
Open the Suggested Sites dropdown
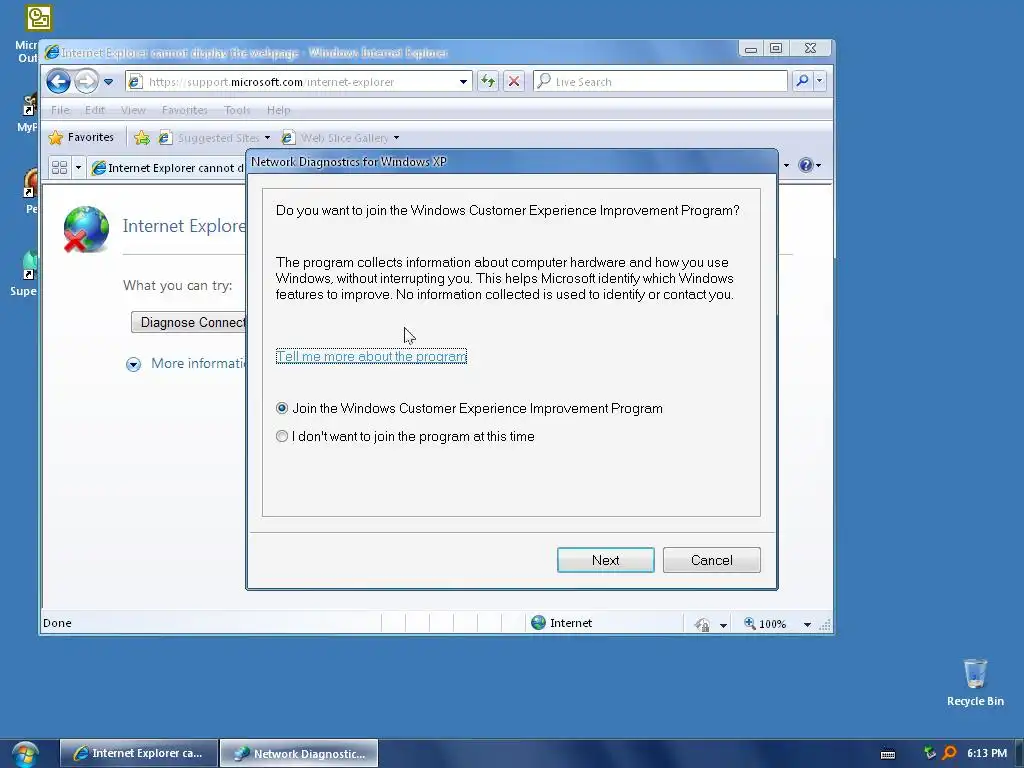(x=214, y=138)
